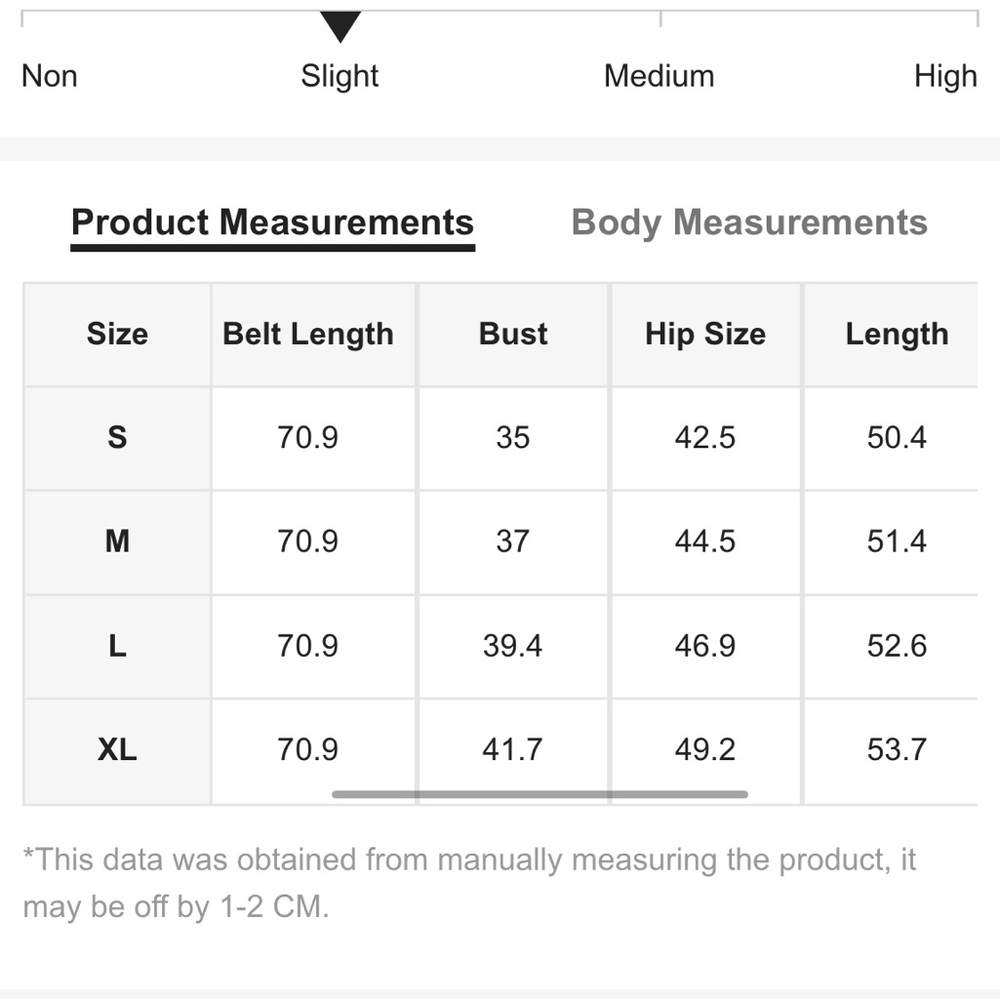Click the Non stretch label
The image size is (1000, 1000).
[x=49, y=77]
